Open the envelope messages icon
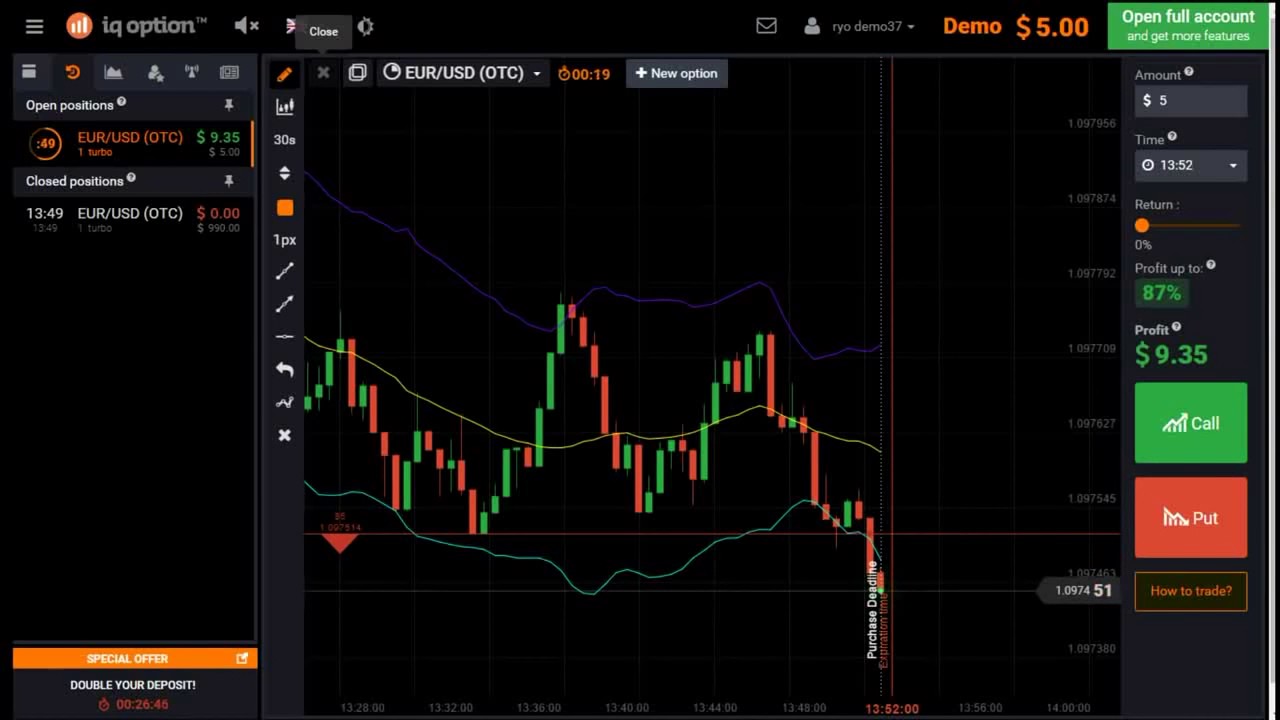This screenshot has height=720, width=1280. click(x=766, y=26)
